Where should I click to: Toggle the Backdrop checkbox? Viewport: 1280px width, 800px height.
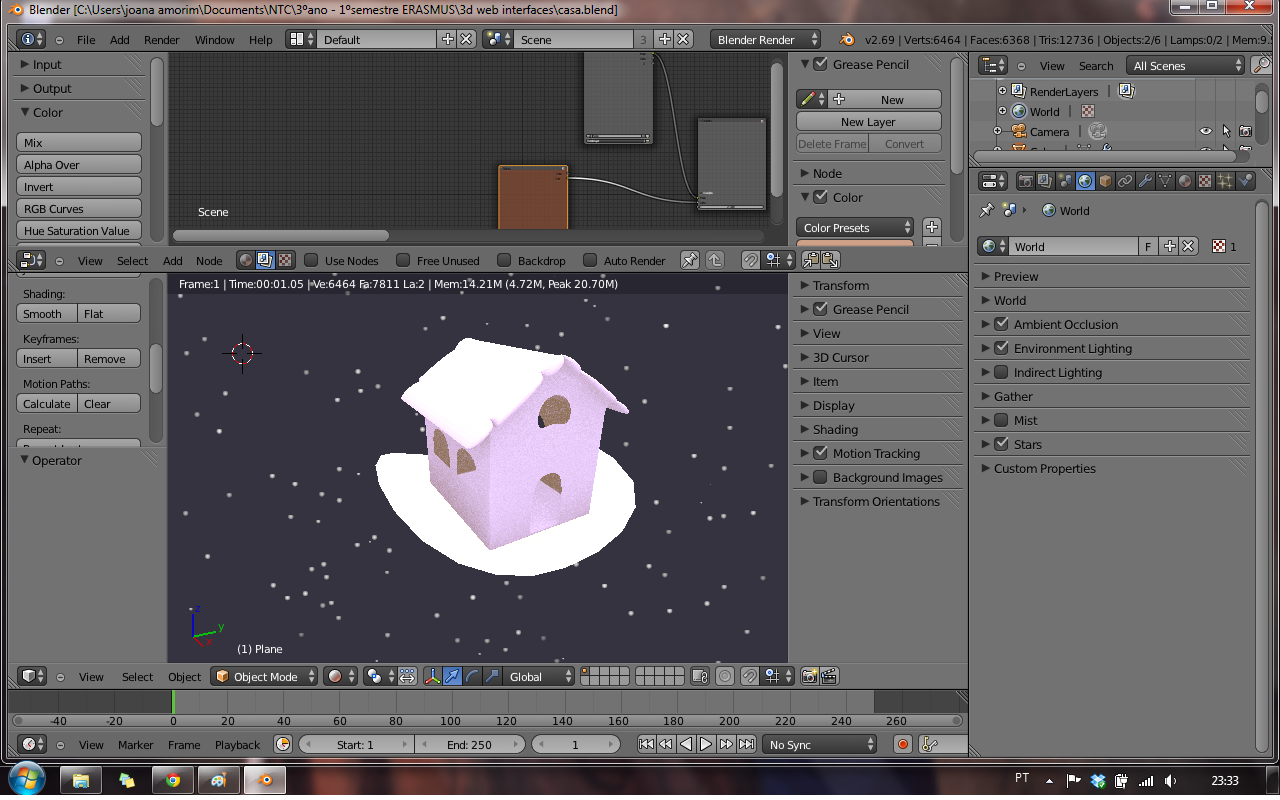pyautogui.click(x=504, y=260)
